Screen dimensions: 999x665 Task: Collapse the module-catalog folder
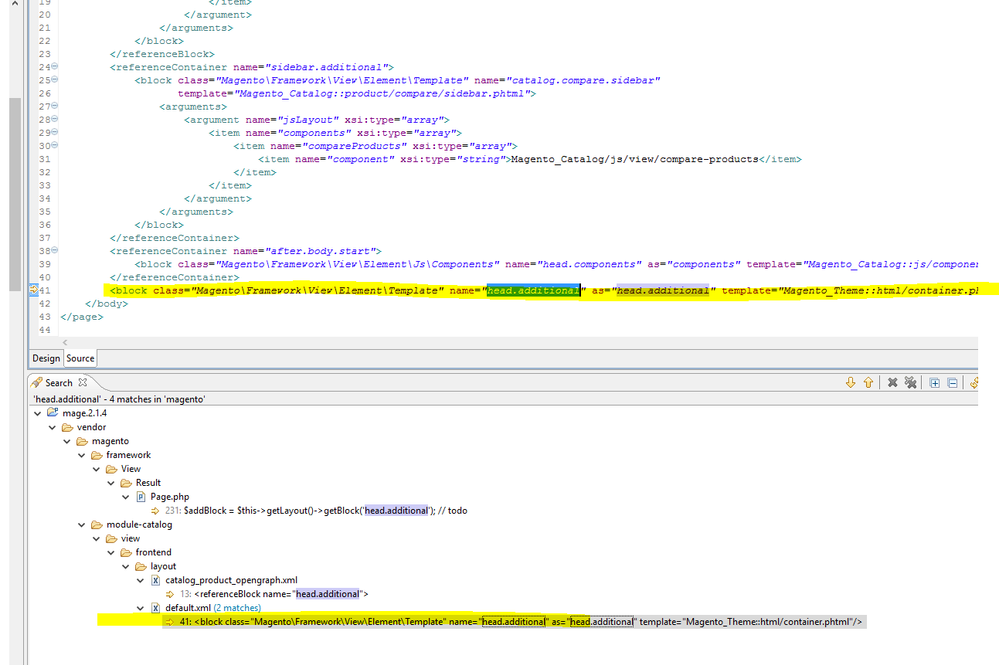[x=81, y=524]
